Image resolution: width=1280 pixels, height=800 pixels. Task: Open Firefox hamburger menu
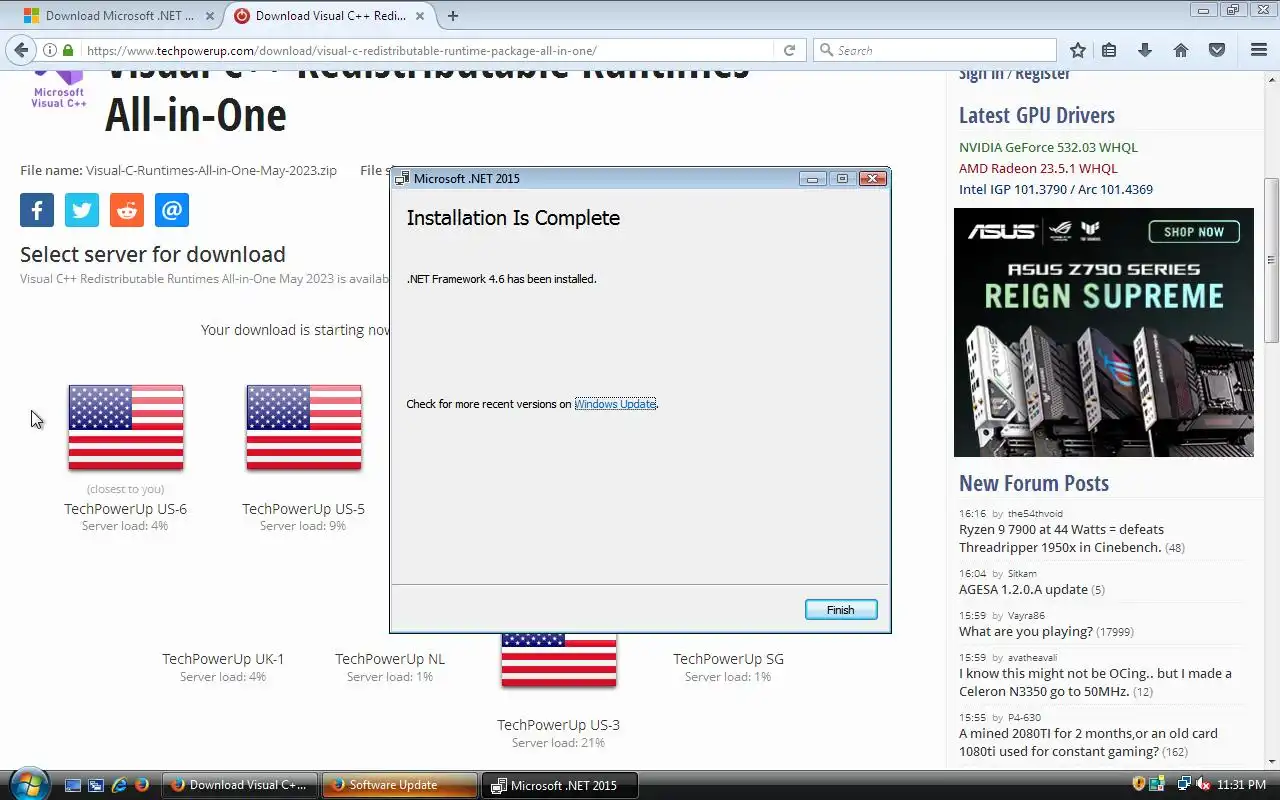[x=1259, y=50]
